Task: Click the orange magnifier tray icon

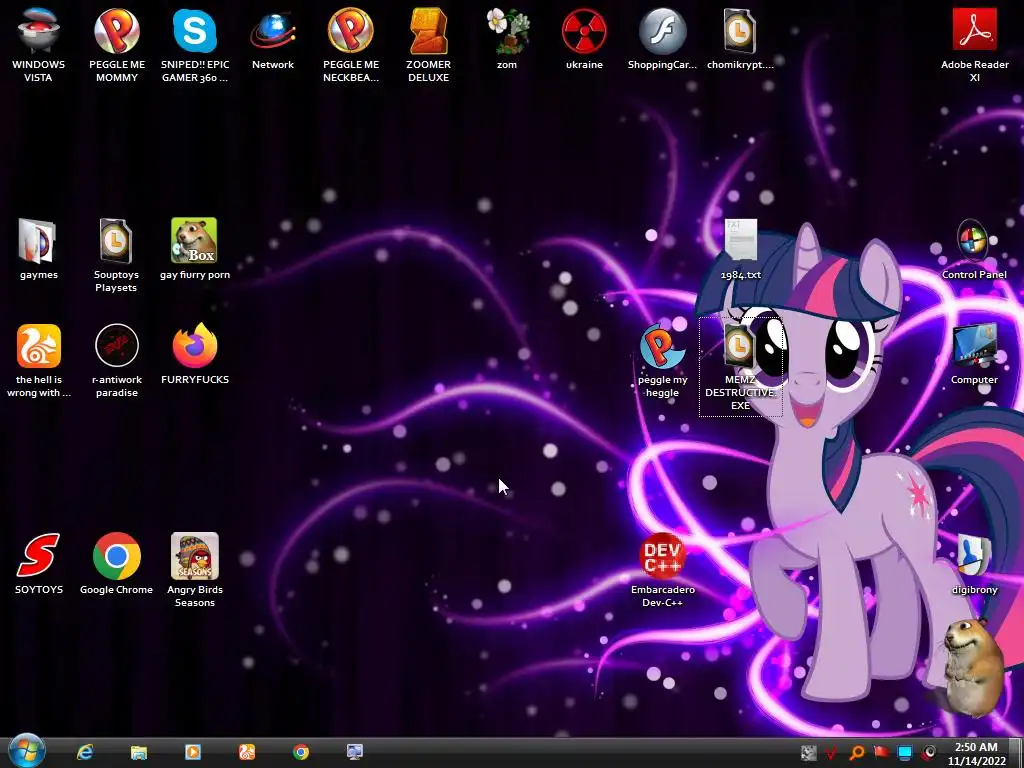Action: point(857,753)
